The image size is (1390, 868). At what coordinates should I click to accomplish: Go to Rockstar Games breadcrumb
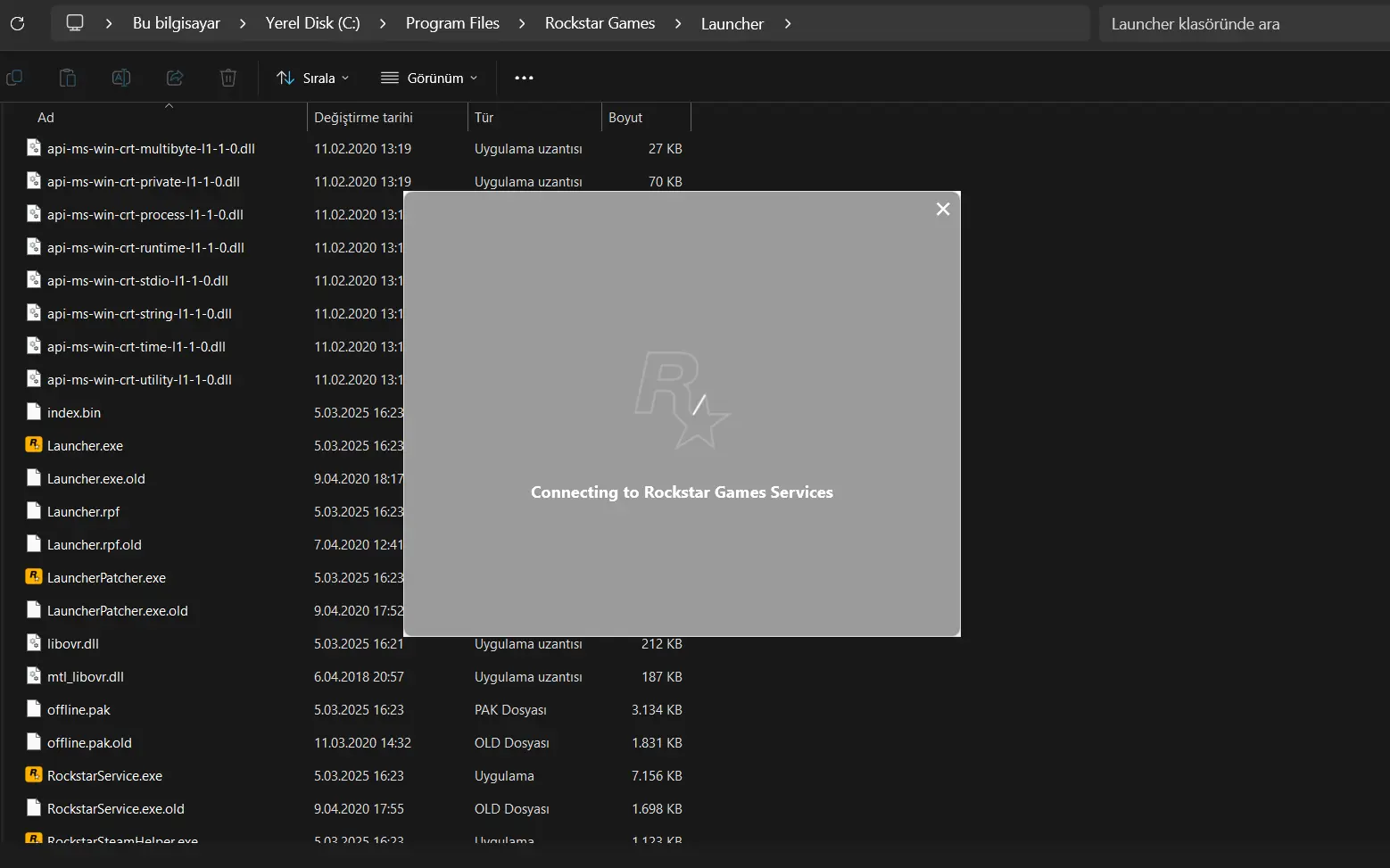(600, 23)
